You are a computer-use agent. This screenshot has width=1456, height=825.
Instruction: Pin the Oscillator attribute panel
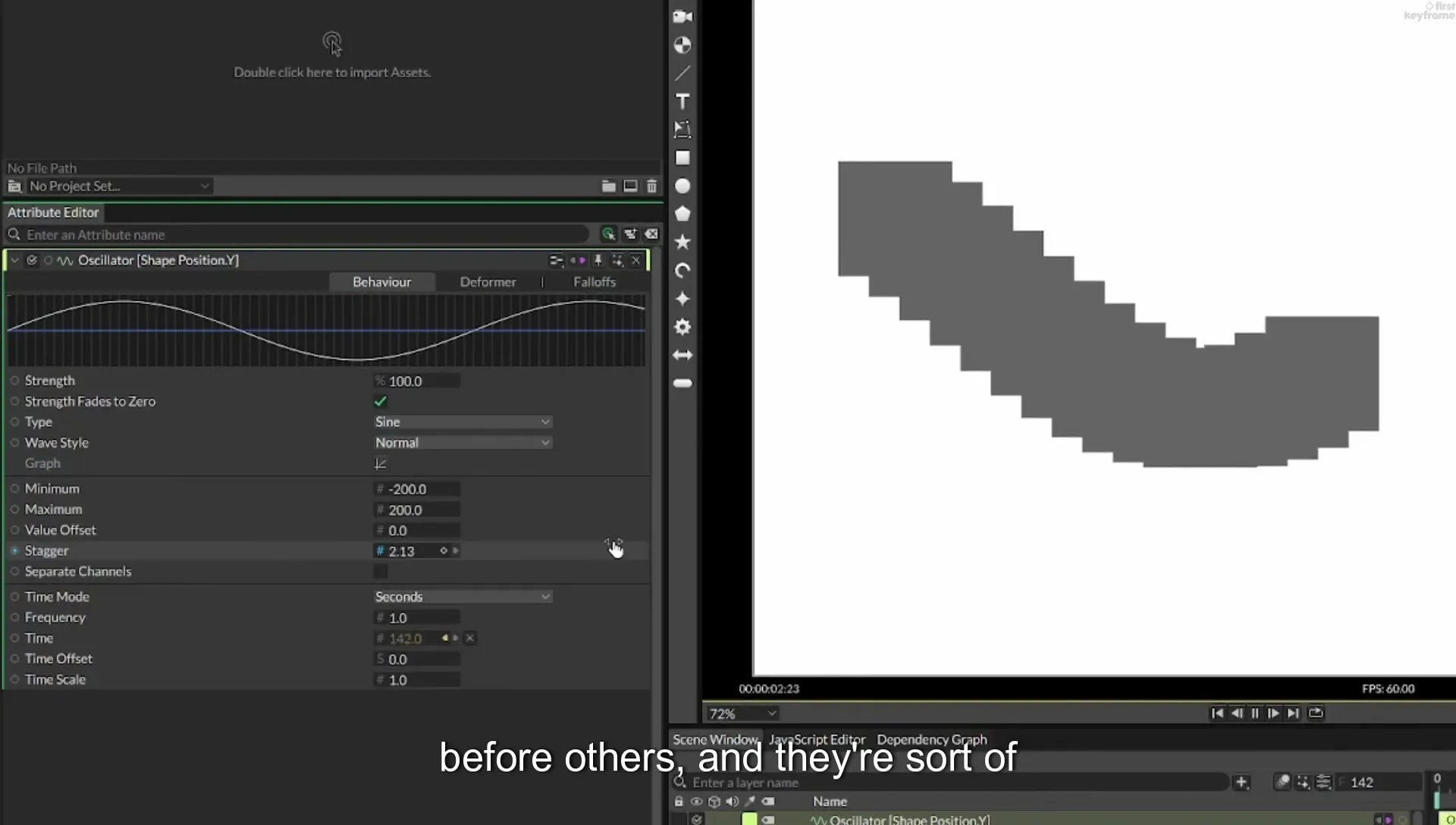pyautogui.click(x=598, y=260)
